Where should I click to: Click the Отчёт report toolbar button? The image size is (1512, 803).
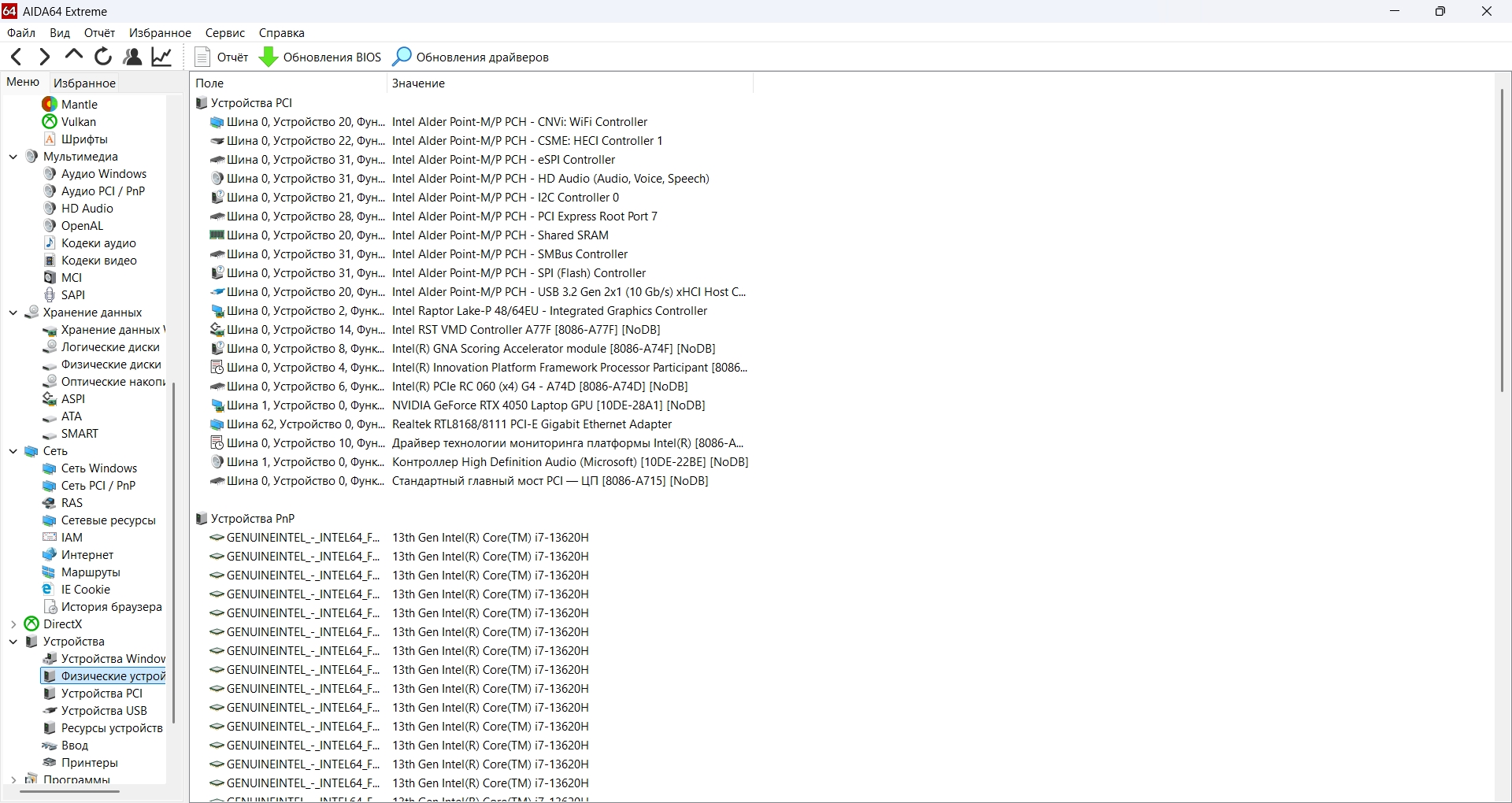(221, 57)
